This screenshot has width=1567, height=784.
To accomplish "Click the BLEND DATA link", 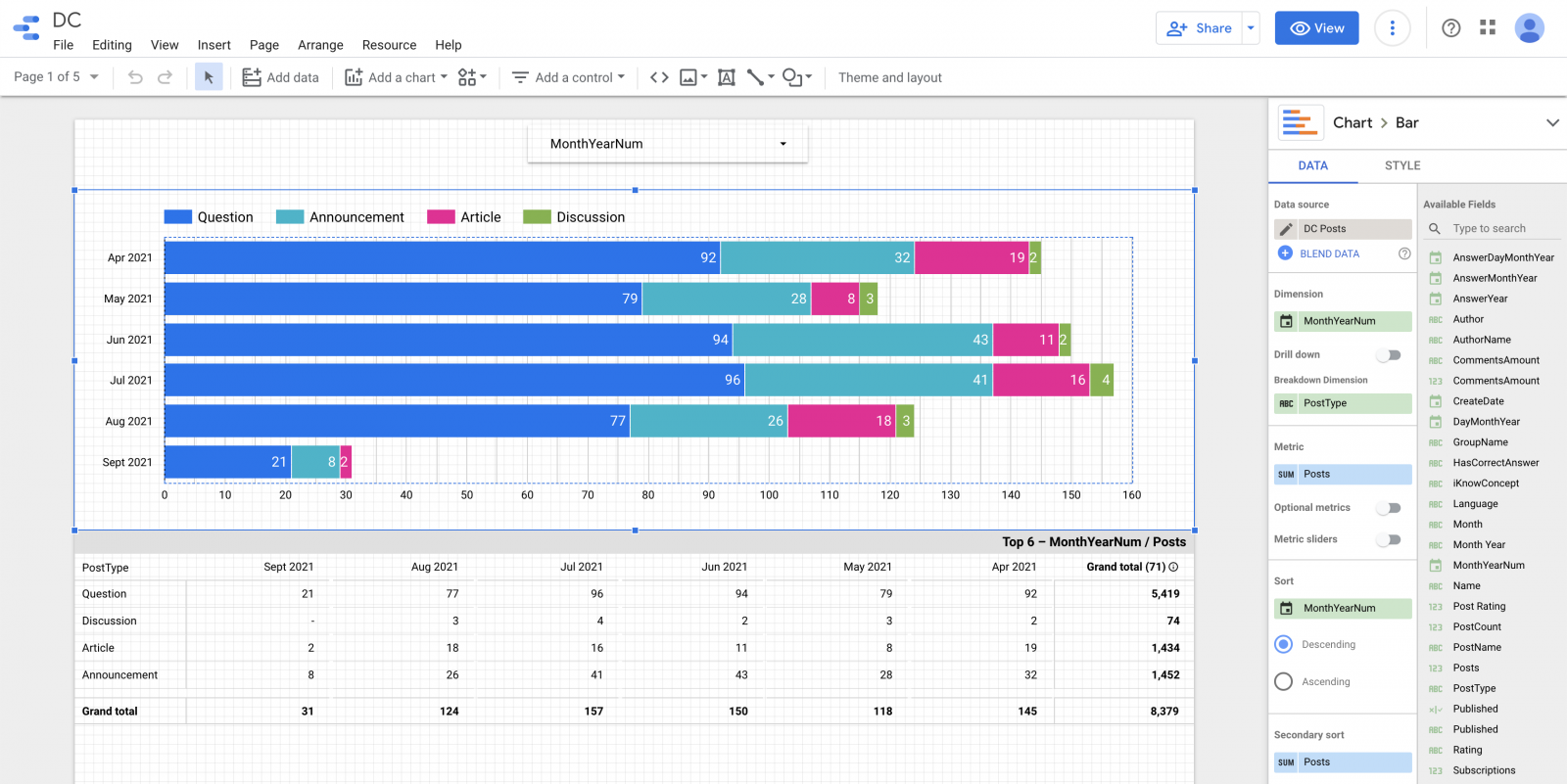I will point(1329,254).
